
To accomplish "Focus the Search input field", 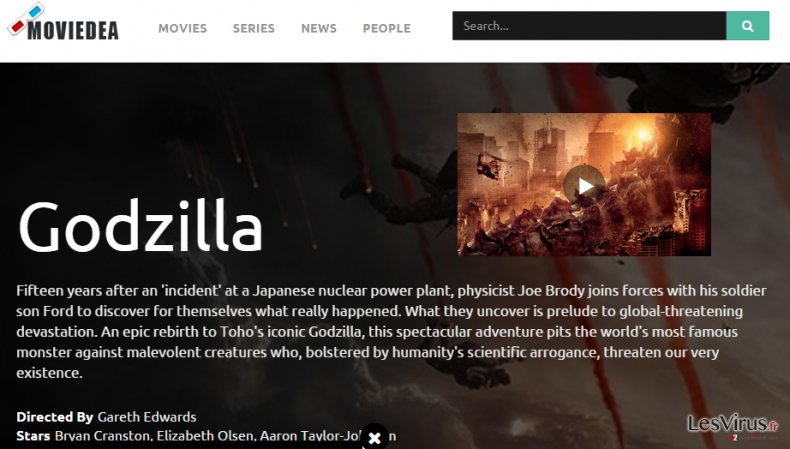I will pyautogui.click(x=589, y=26).
